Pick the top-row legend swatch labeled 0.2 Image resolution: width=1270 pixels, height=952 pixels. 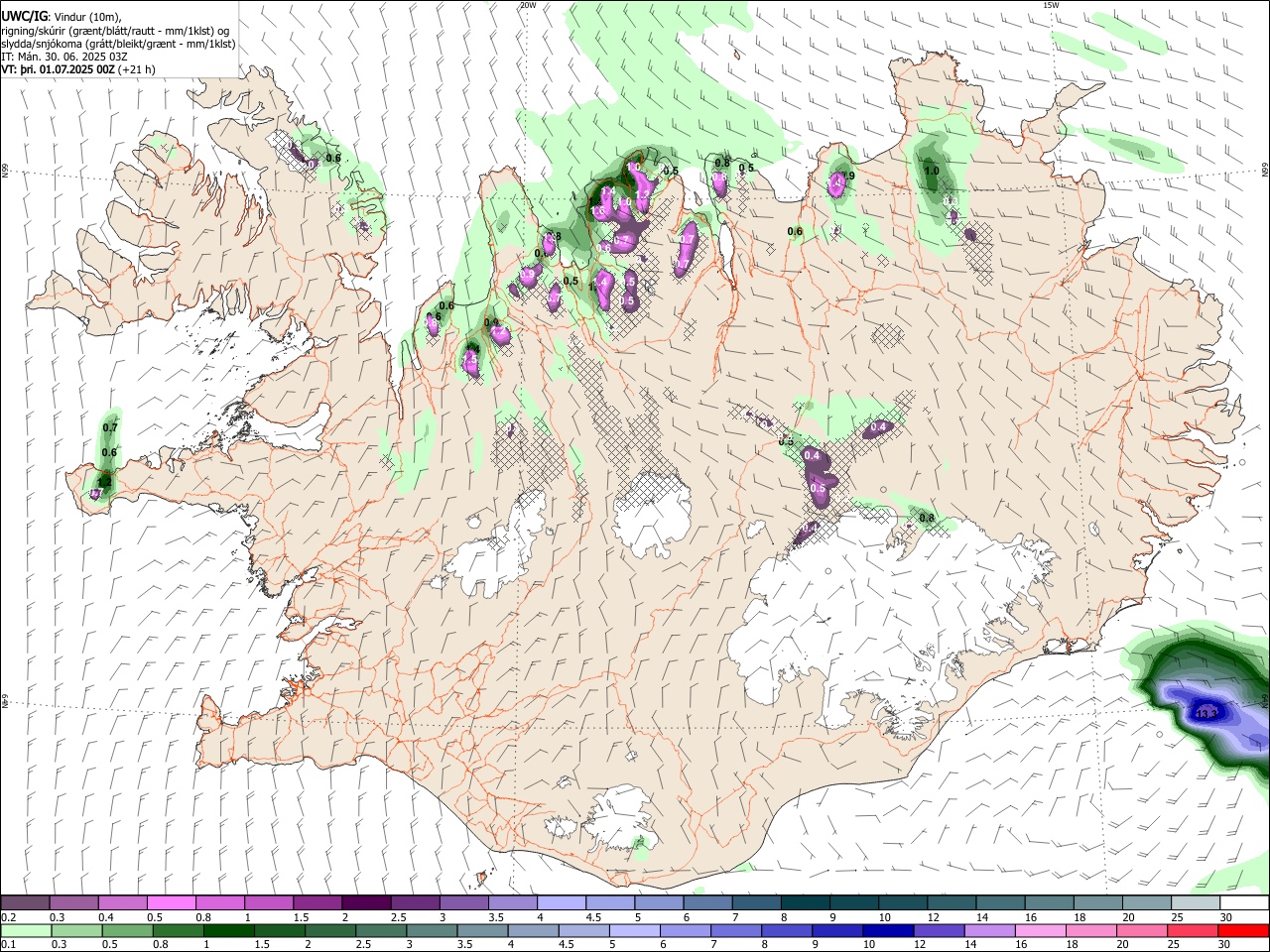point(25,902)
